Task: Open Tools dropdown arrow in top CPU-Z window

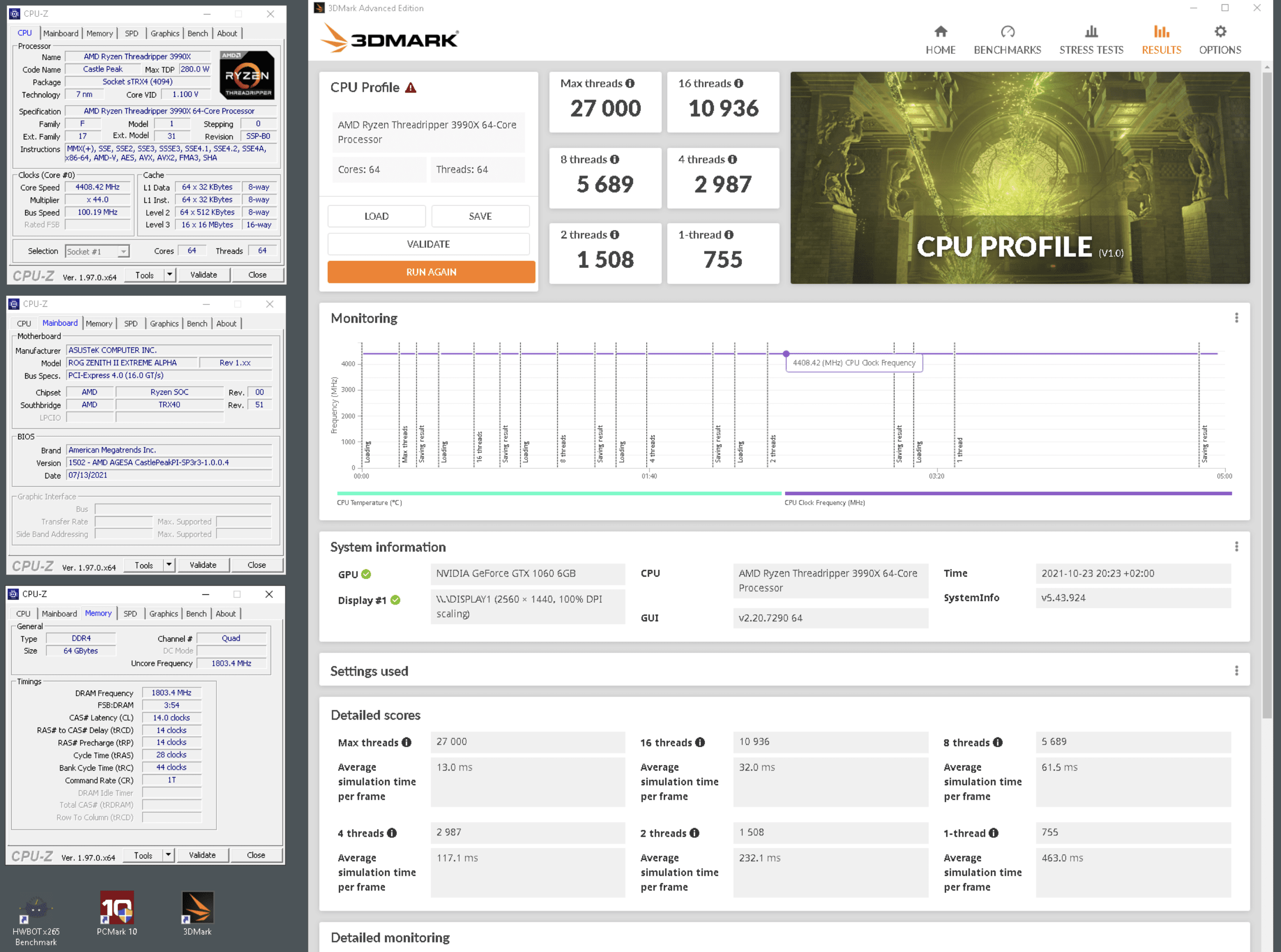Action: click(169, 275)
